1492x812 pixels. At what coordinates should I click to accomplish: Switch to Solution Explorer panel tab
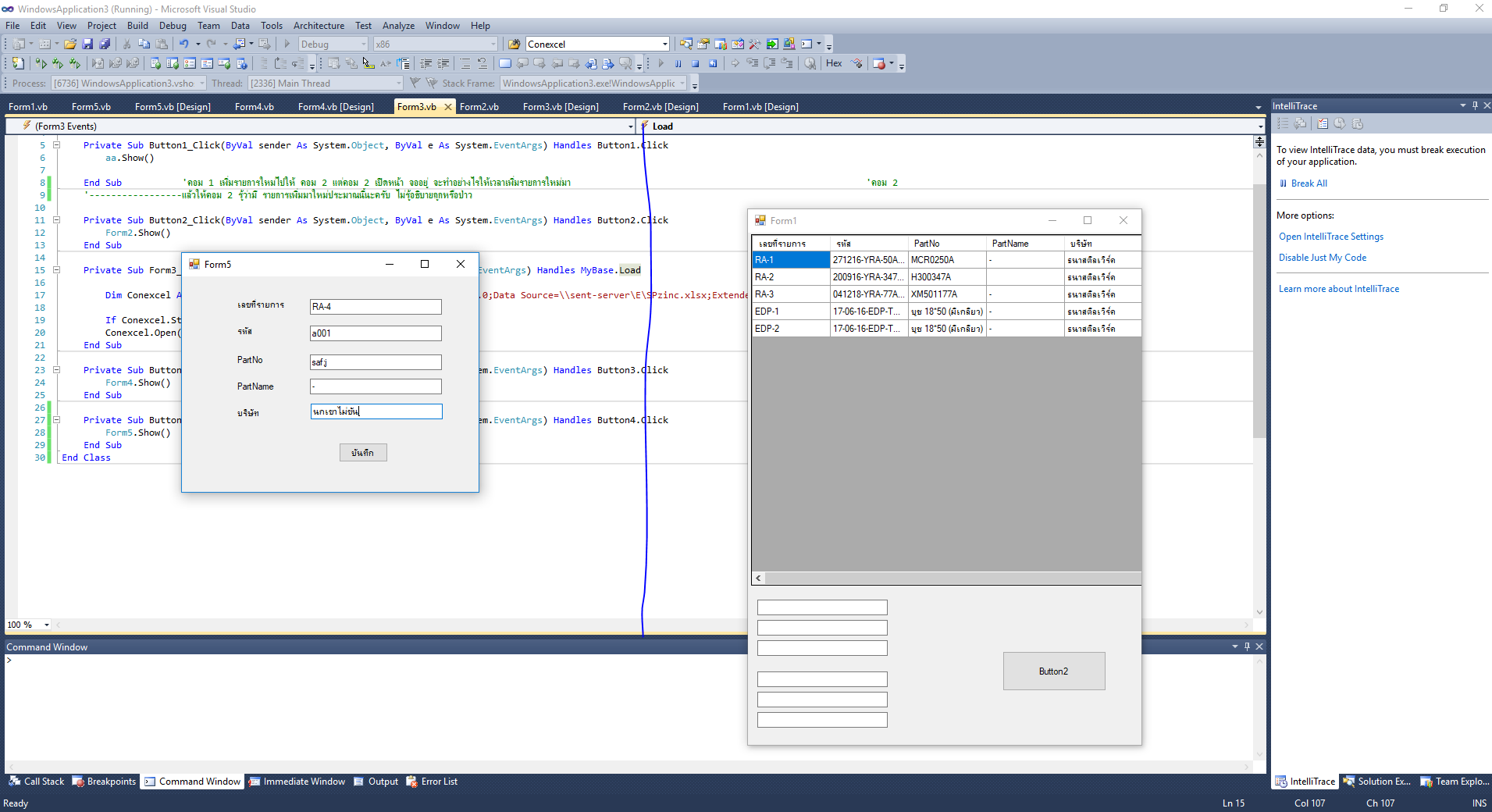[1377, 782]
